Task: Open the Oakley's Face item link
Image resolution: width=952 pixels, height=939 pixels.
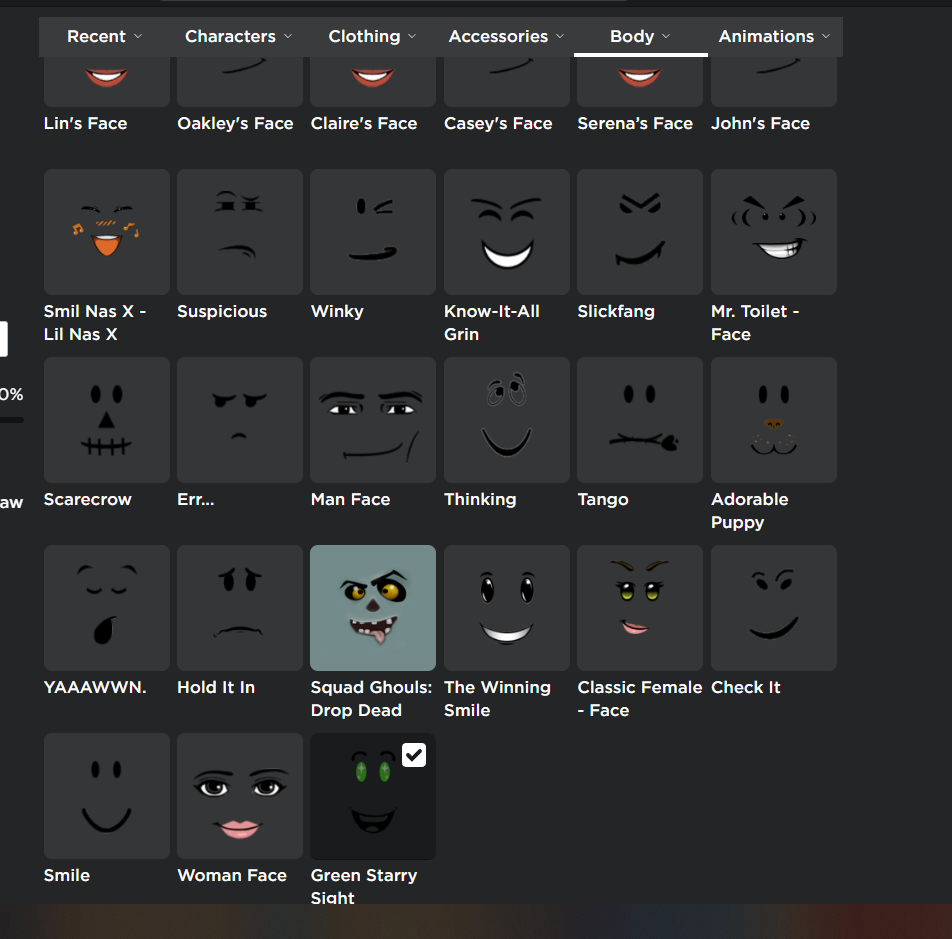Action: pyautogui.click(x=235, y=124)
